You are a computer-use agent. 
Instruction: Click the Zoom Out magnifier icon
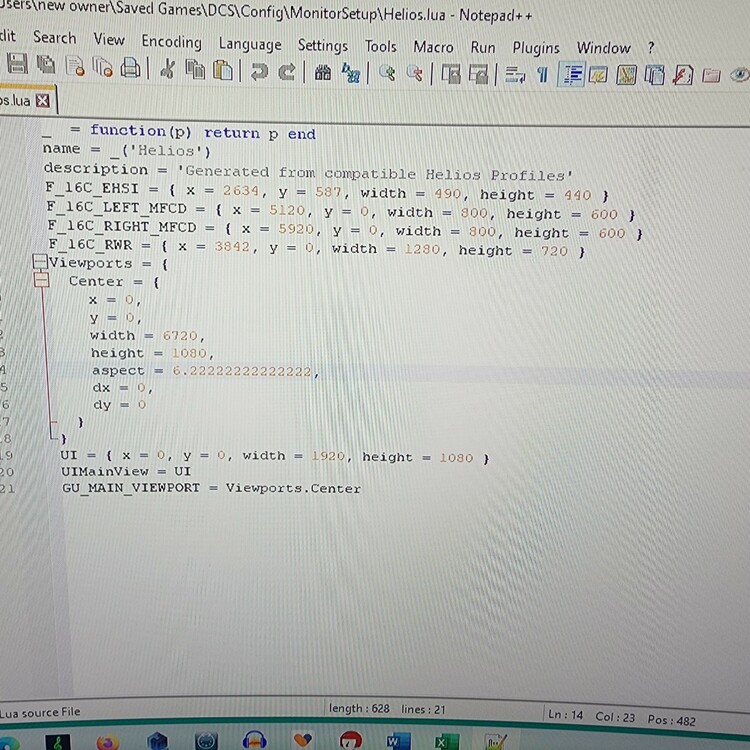(x=414, y=74)
